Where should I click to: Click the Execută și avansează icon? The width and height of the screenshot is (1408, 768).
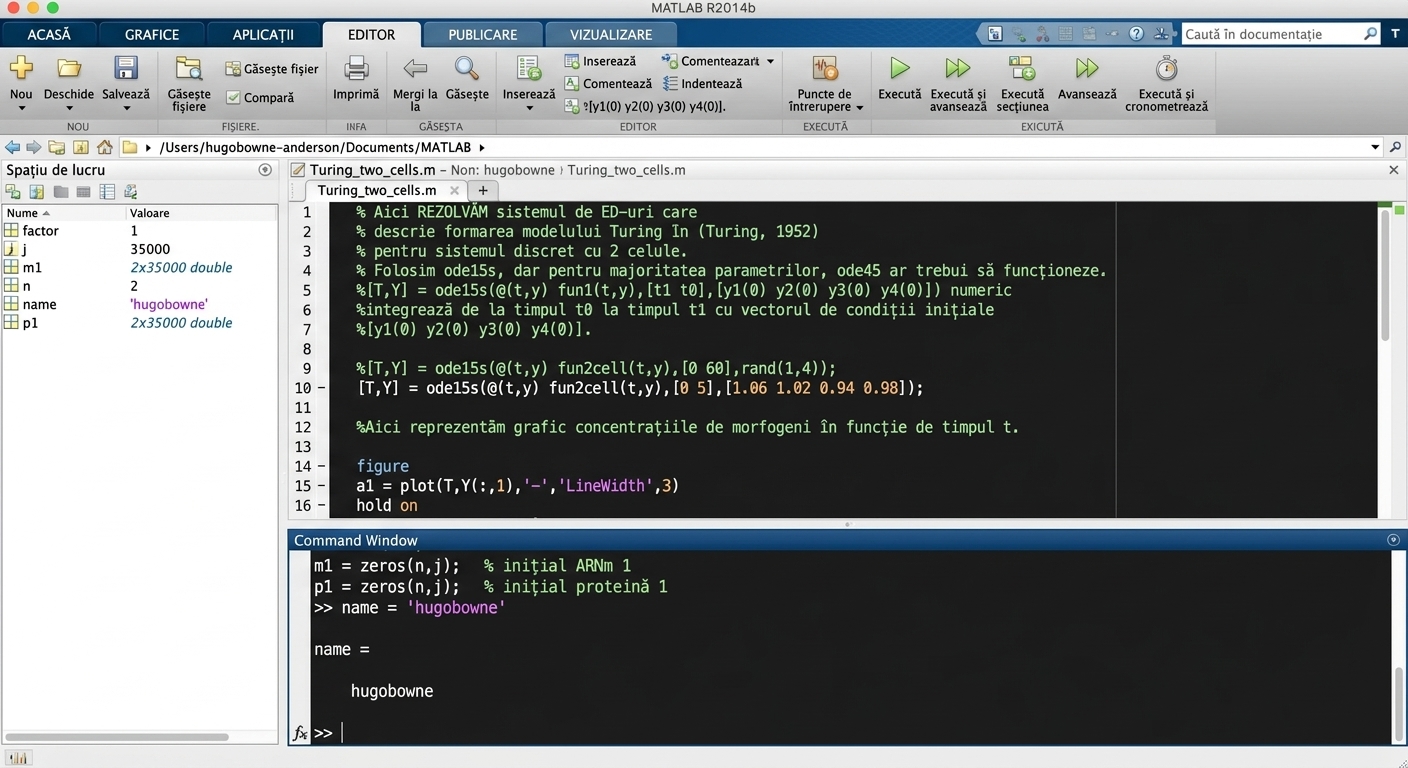click(958, 68)
